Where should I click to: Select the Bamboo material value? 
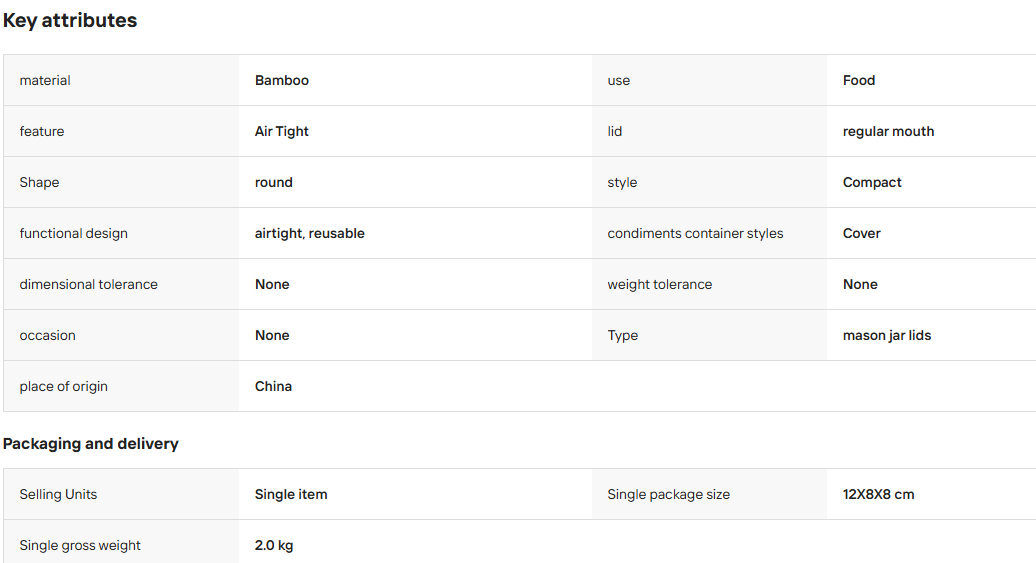click(x=282, y=80)
